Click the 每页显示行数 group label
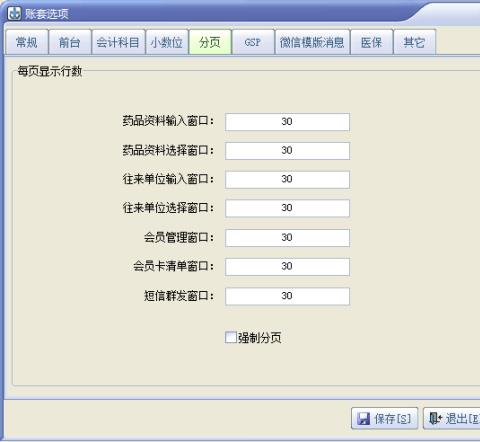The height and width of the screenshot is (442, 480). tap(50, 71)
